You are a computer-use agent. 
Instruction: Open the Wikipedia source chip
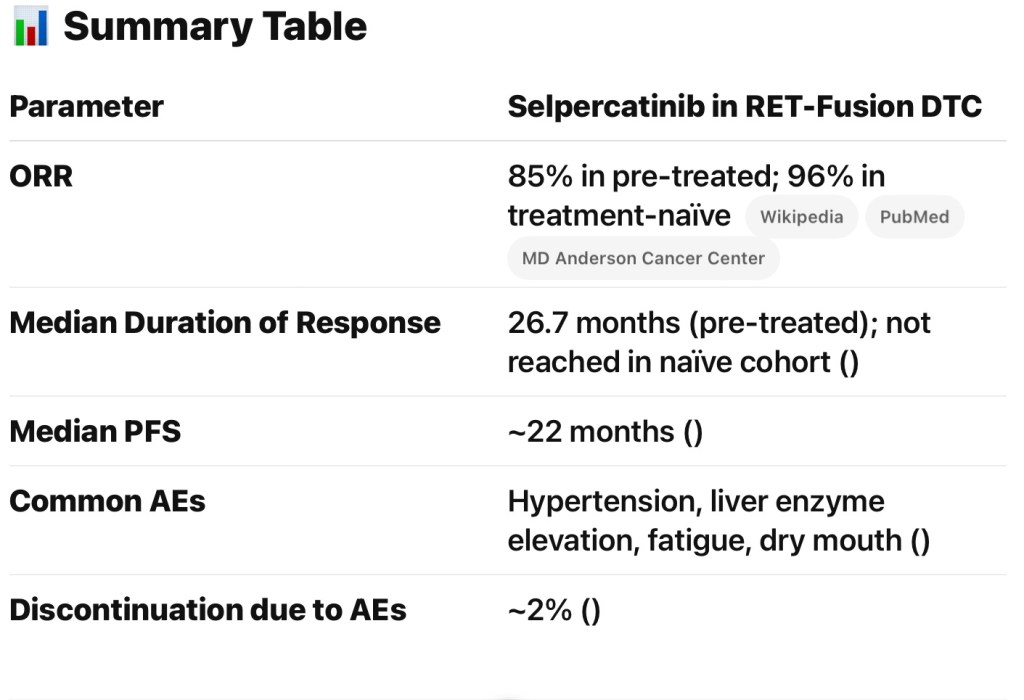point(801,217)
